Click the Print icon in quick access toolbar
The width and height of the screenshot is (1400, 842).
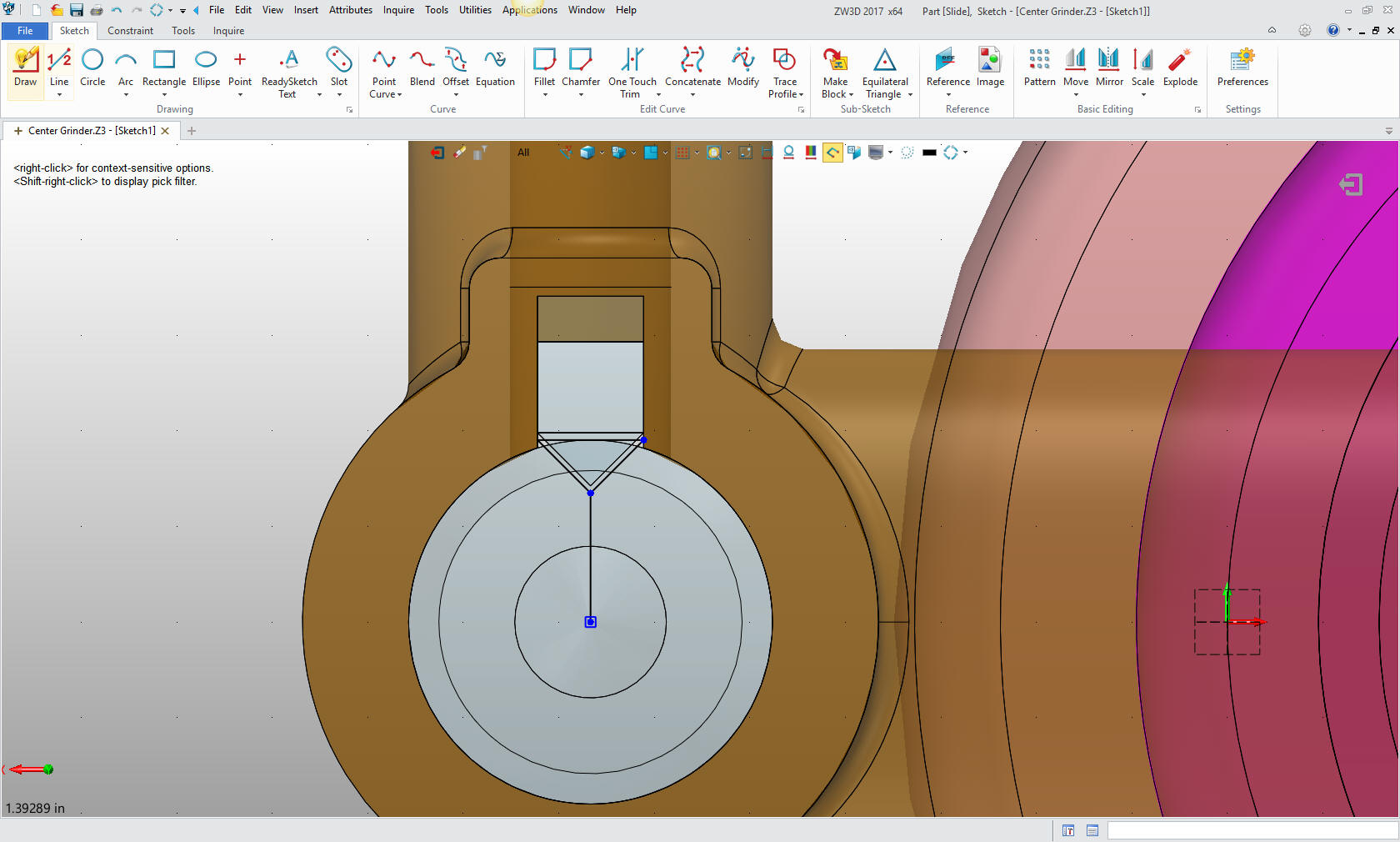pyautogui.click(x=97, y=10)
